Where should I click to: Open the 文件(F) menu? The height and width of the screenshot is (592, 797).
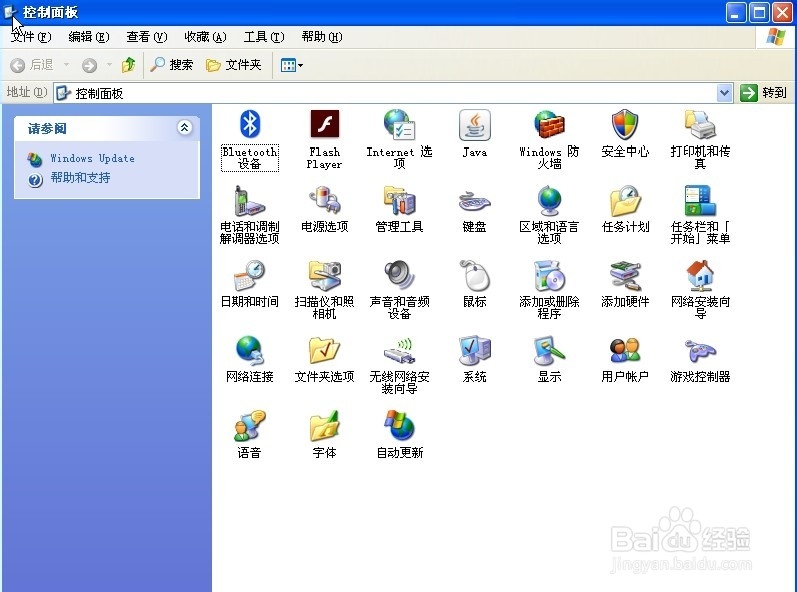tap(32, 37)
